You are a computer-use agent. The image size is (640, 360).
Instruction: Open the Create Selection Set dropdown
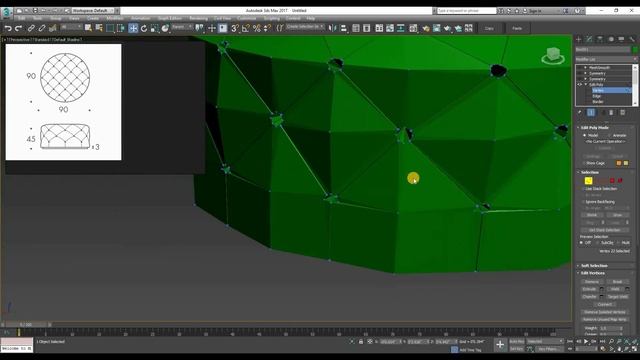305,27
